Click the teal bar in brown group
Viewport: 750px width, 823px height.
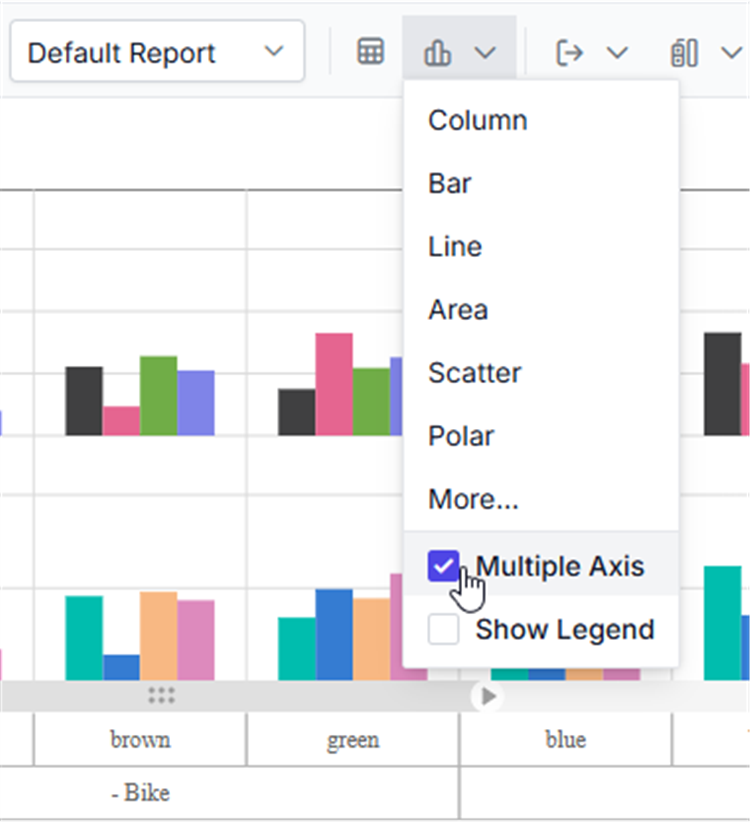click(x=84, y=638)
